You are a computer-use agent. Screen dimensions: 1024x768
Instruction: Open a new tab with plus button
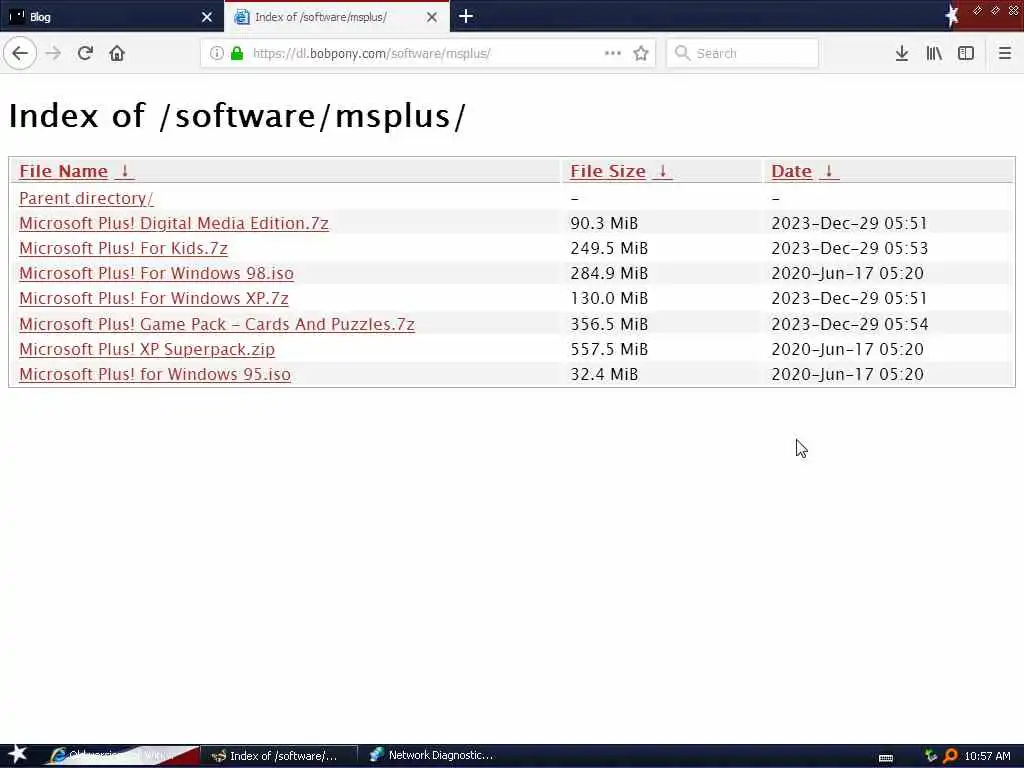pos(466,16)
